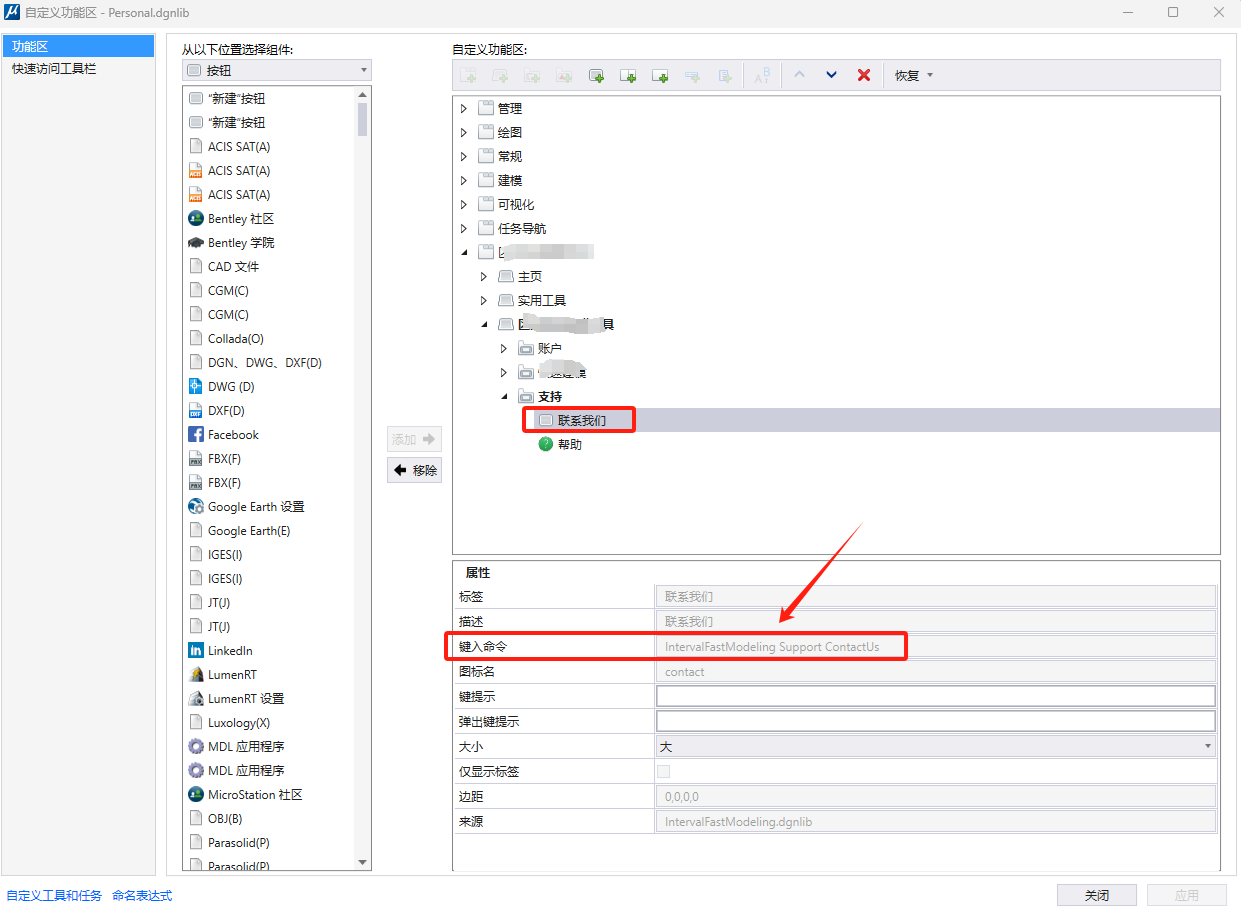
Task: Pick the Facebook icon in component list
Action: tap(196, 434)
